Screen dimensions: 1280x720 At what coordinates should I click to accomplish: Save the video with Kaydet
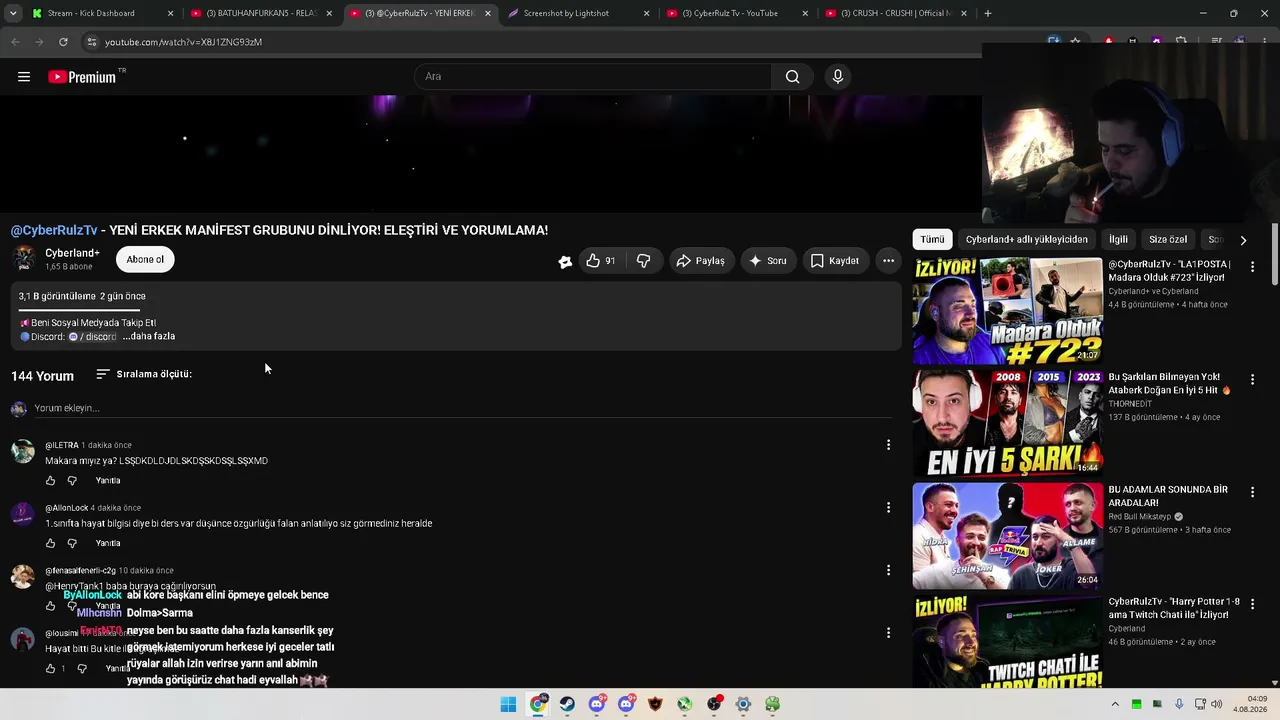[x=835, y=261]
